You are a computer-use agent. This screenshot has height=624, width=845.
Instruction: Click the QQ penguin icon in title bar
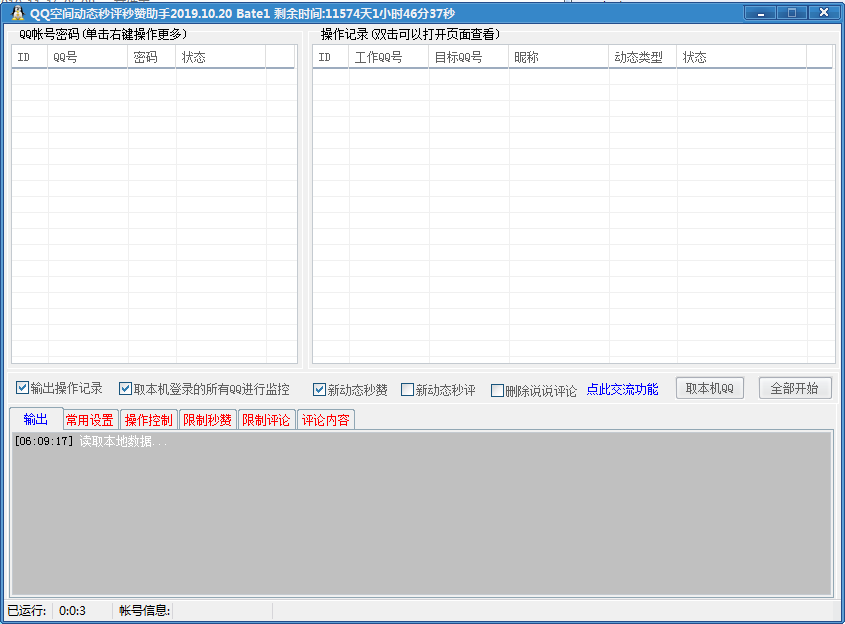pyautogui.click(x=18, y=13)
